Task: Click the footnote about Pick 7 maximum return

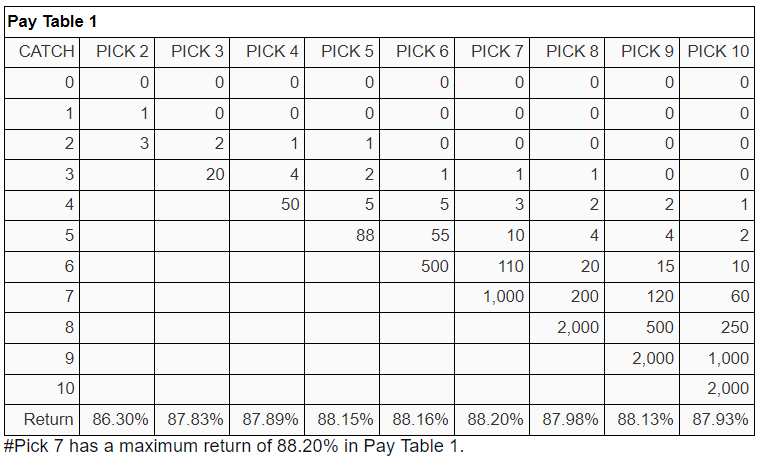Action: point(234,446)
